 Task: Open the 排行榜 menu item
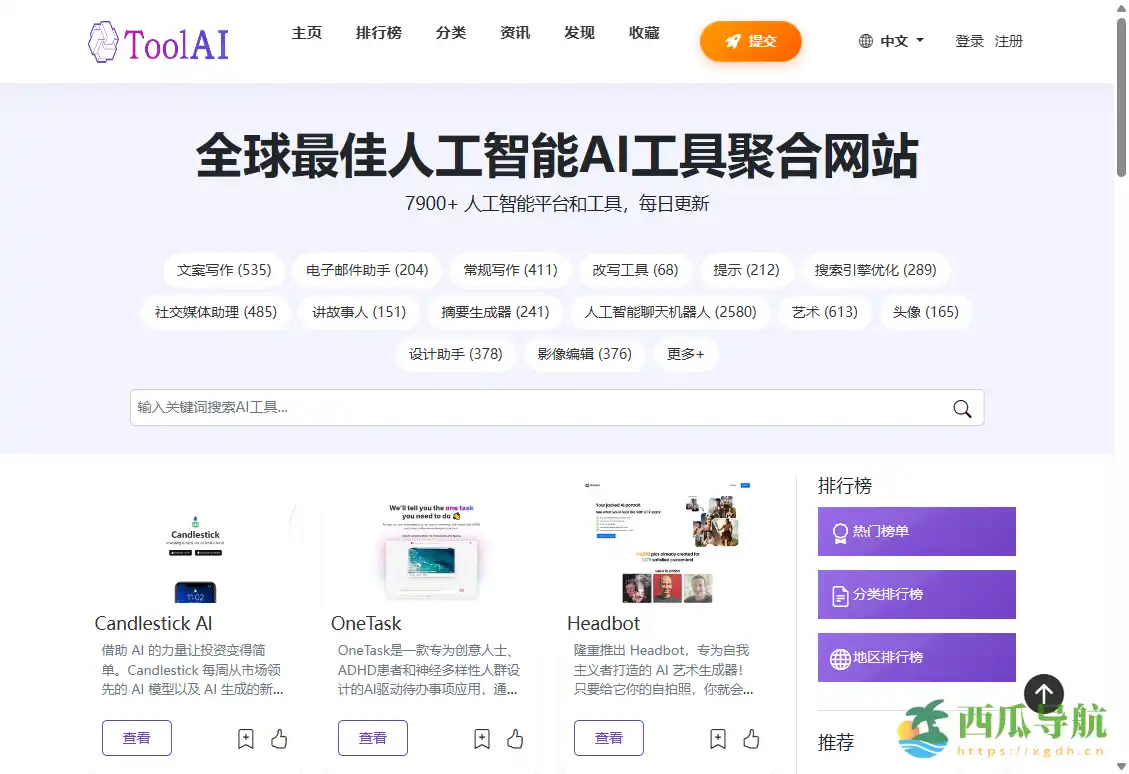379,33
